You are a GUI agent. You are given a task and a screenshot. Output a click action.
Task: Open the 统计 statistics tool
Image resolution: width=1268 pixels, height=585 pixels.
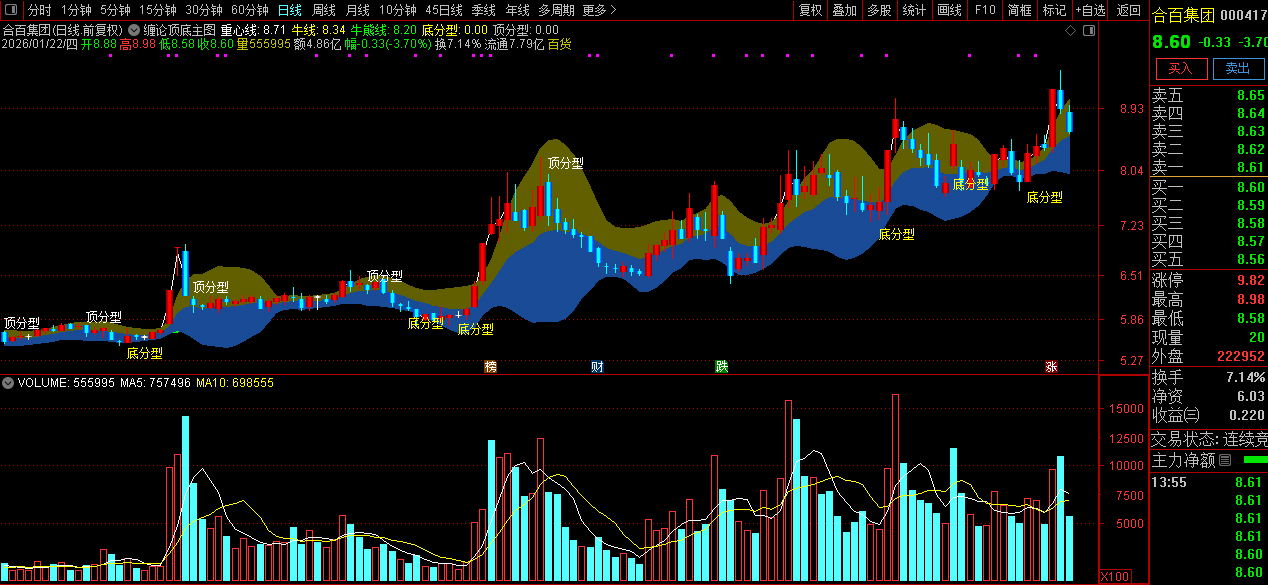[x=914, y=10]
